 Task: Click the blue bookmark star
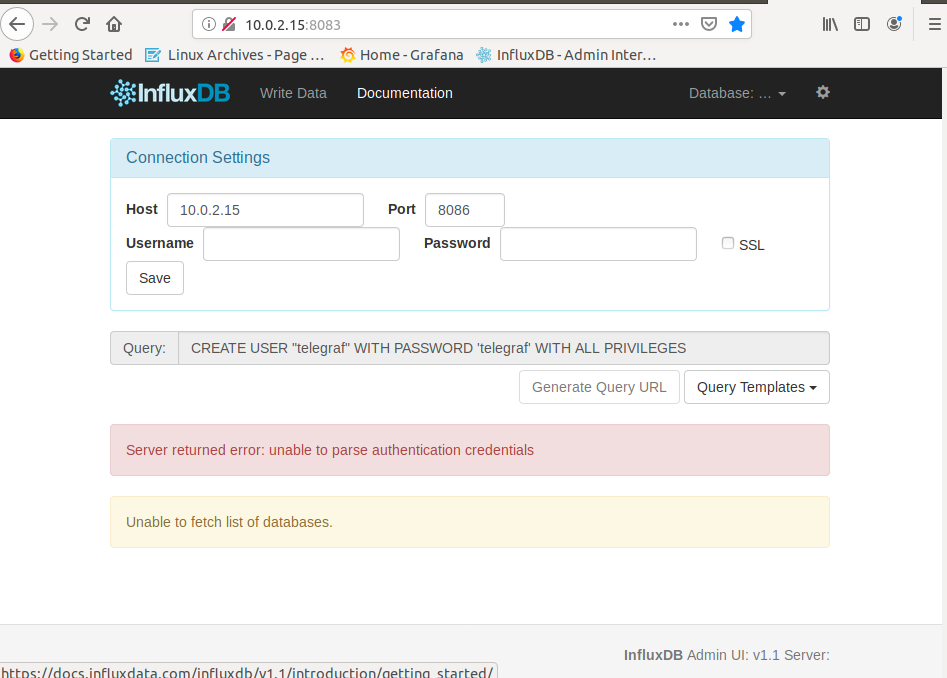(737, 24)
